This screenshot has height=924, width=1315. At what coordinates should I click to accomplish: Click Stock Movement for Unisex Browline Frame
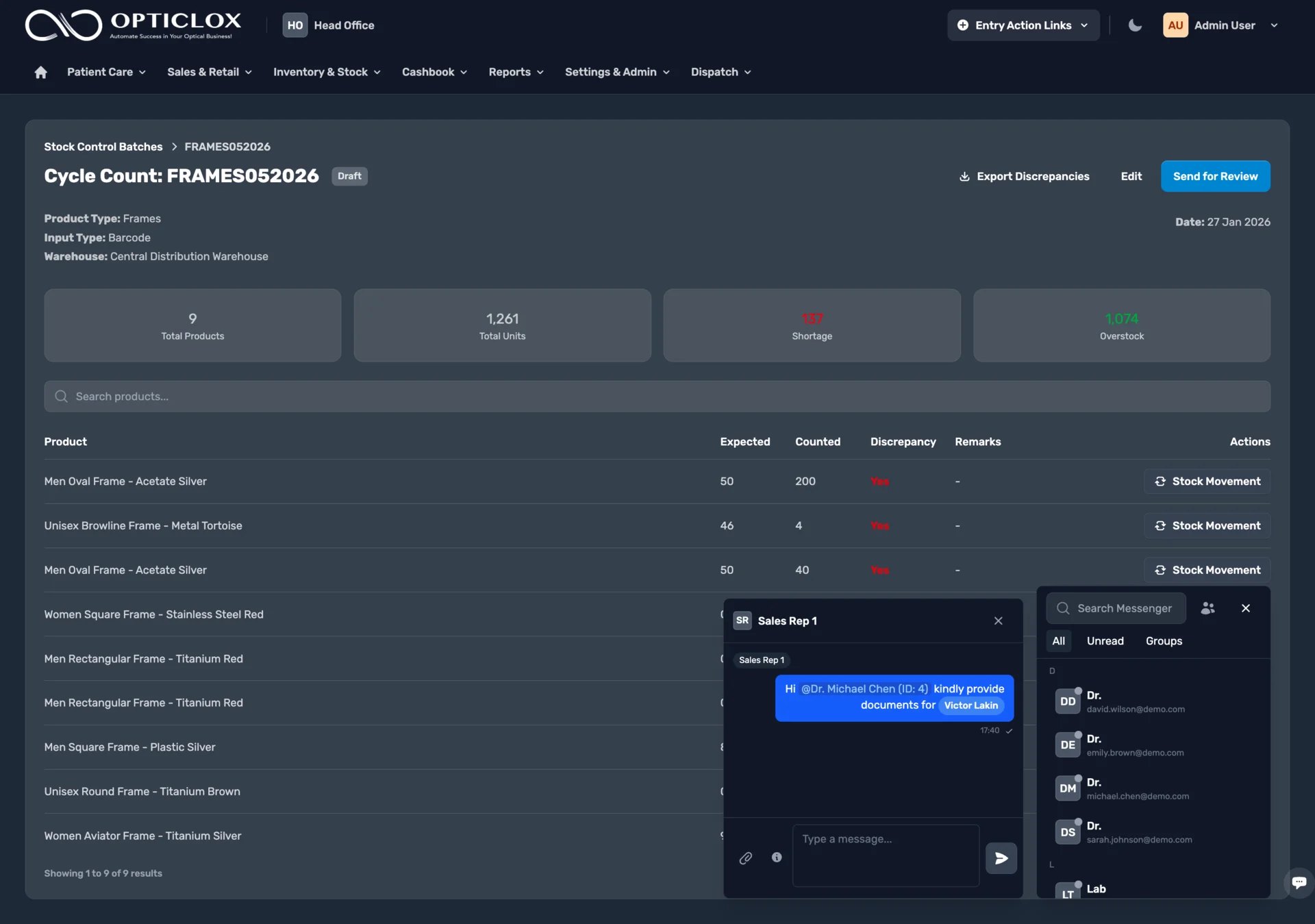[x=1207, y=525]
